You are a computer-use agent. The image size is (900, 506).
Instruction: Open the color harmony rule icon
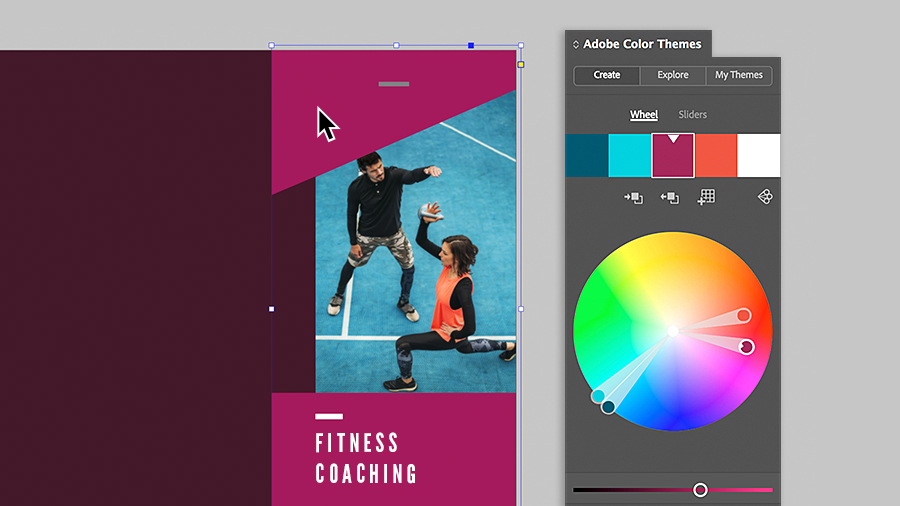point(765,197)
